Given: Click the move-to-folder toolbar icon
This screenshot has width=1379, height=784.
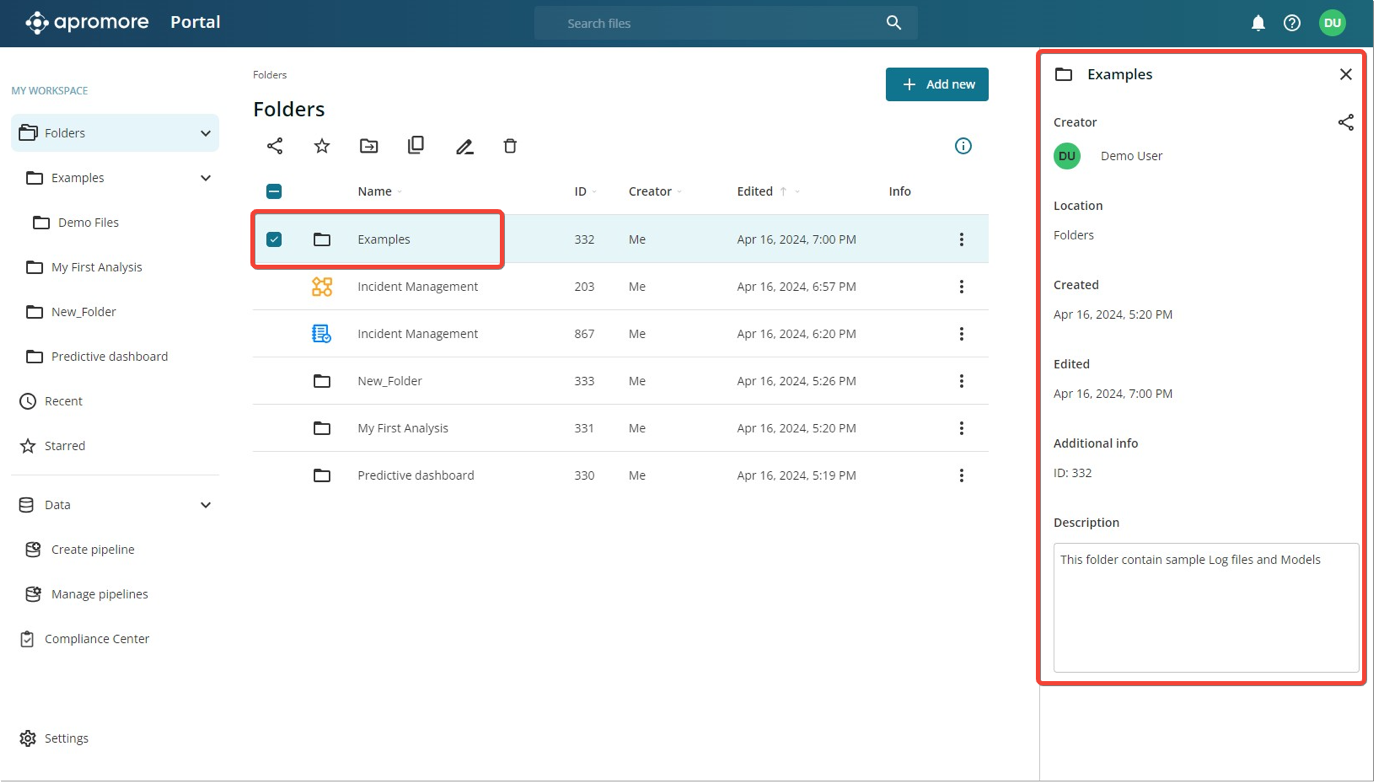Looking at the screenshot, I should (x=369, y=146).
